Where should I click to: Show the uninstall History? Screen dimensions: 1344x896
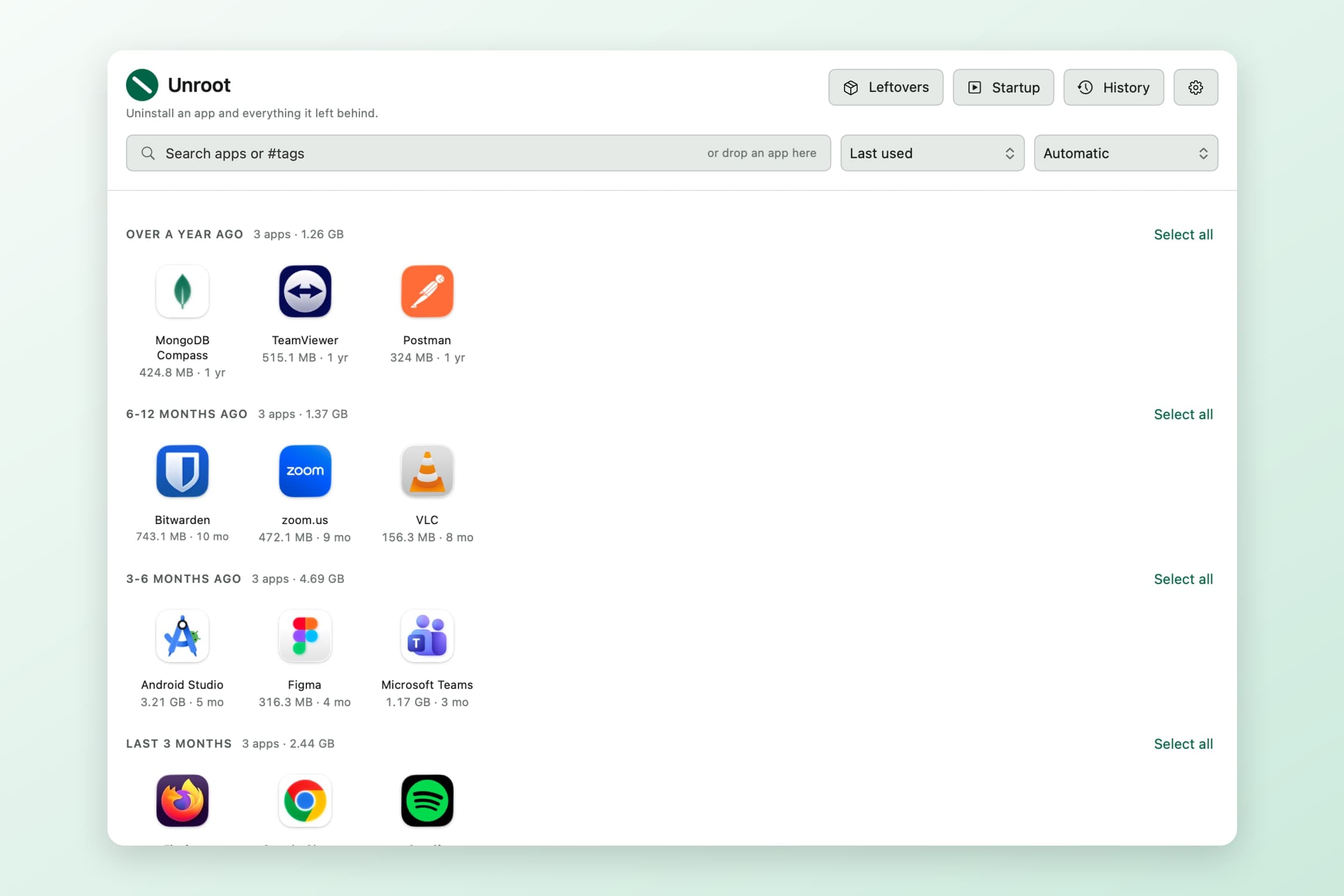pos(1113,87)
